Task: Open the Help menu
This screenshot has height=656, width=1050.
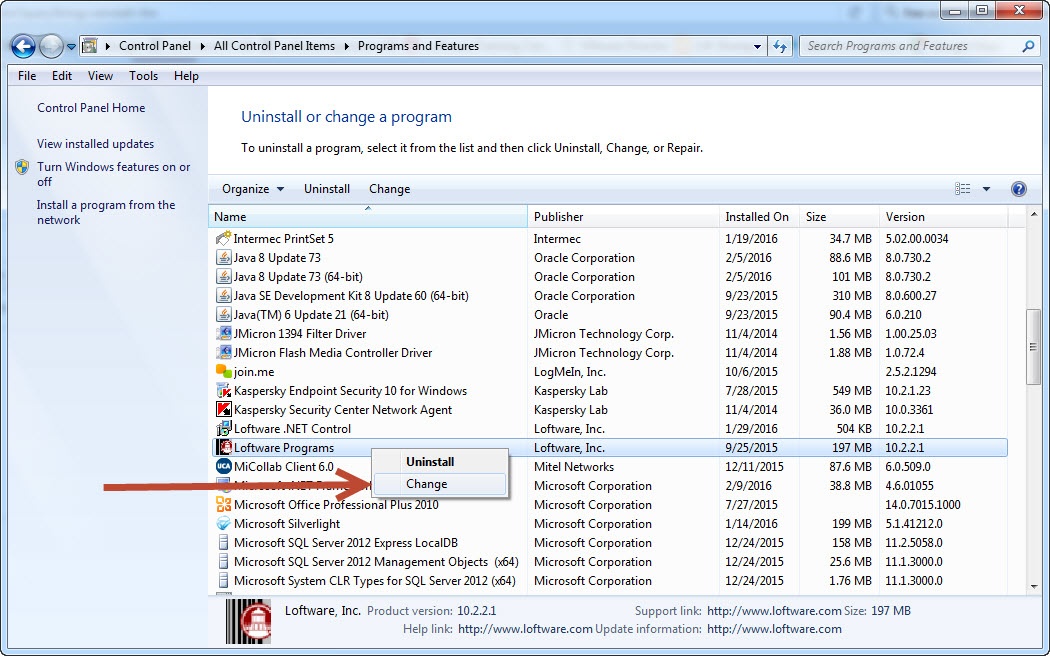Action: click(x=186, y=76)
